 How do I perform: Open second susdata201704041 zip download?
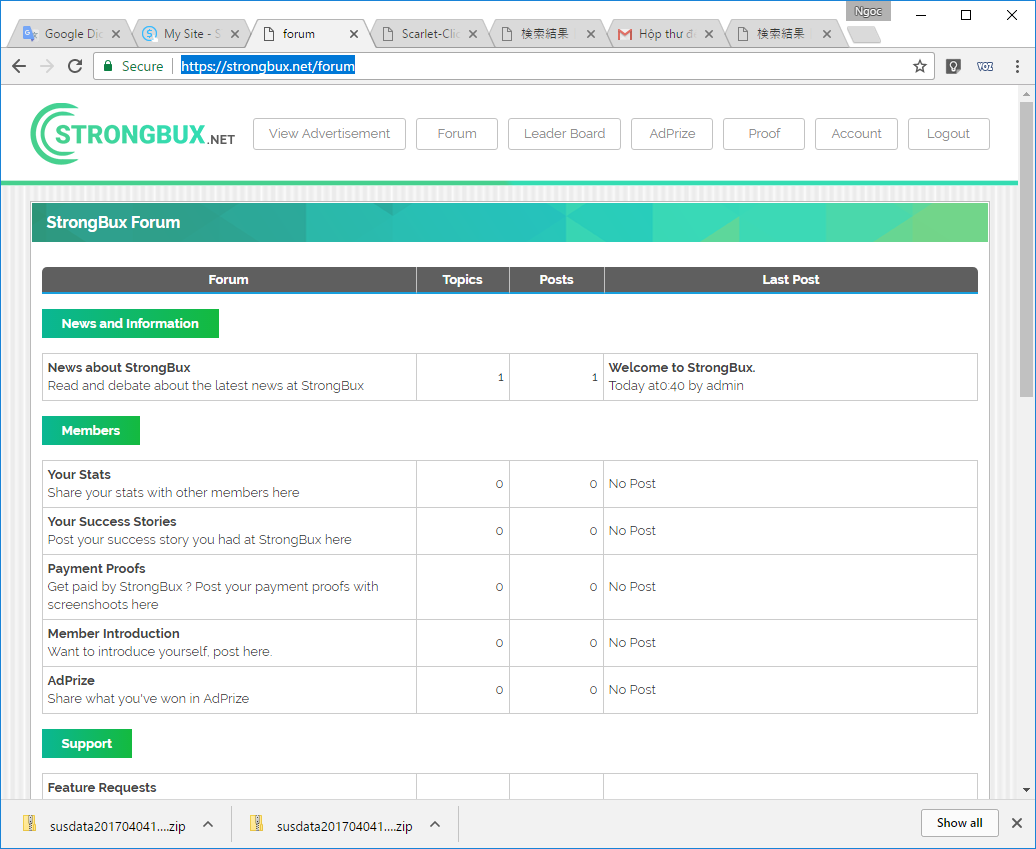(344, 826)
